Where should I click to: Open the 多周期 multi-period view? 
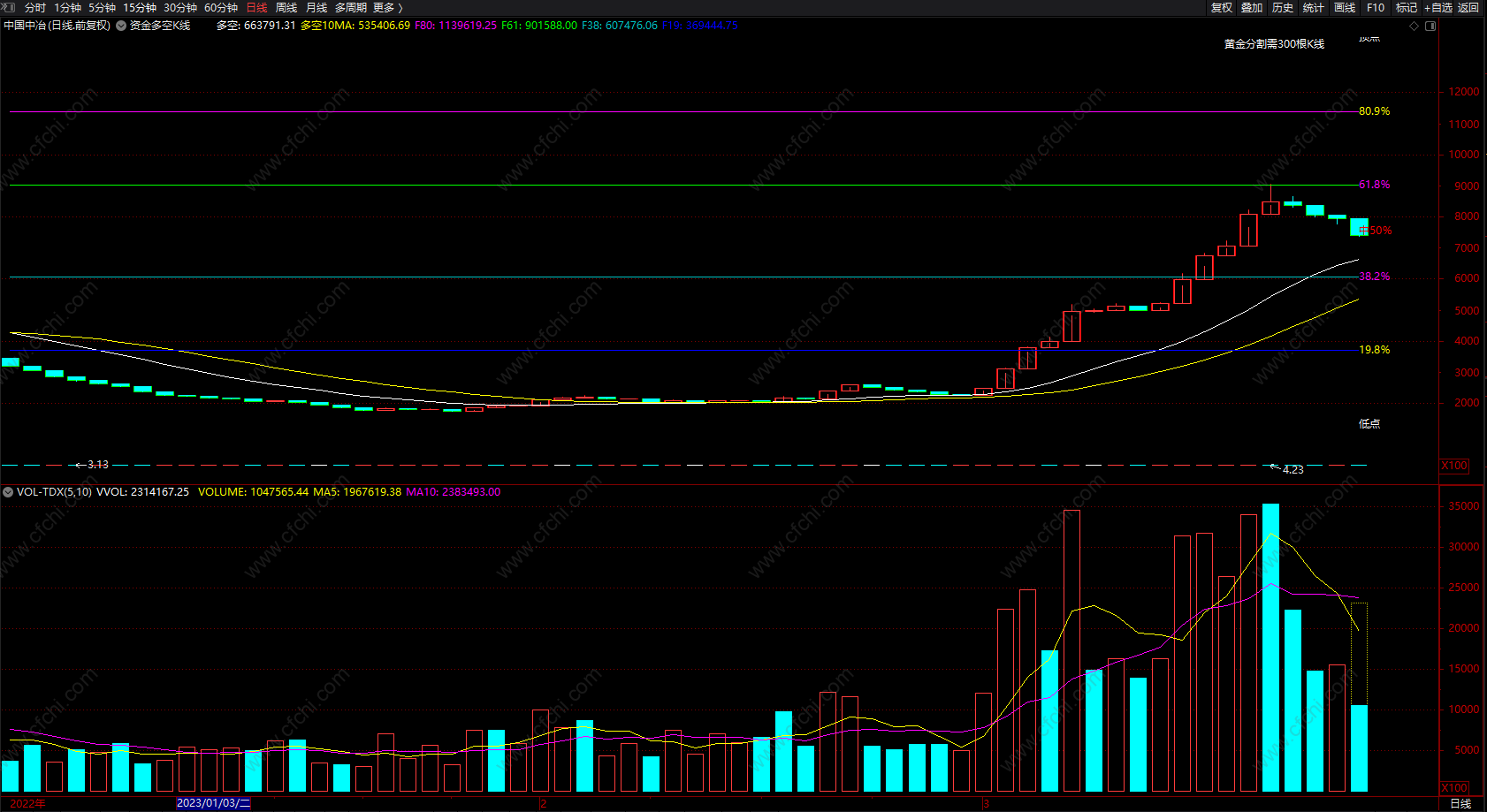[x=351, y=8]
